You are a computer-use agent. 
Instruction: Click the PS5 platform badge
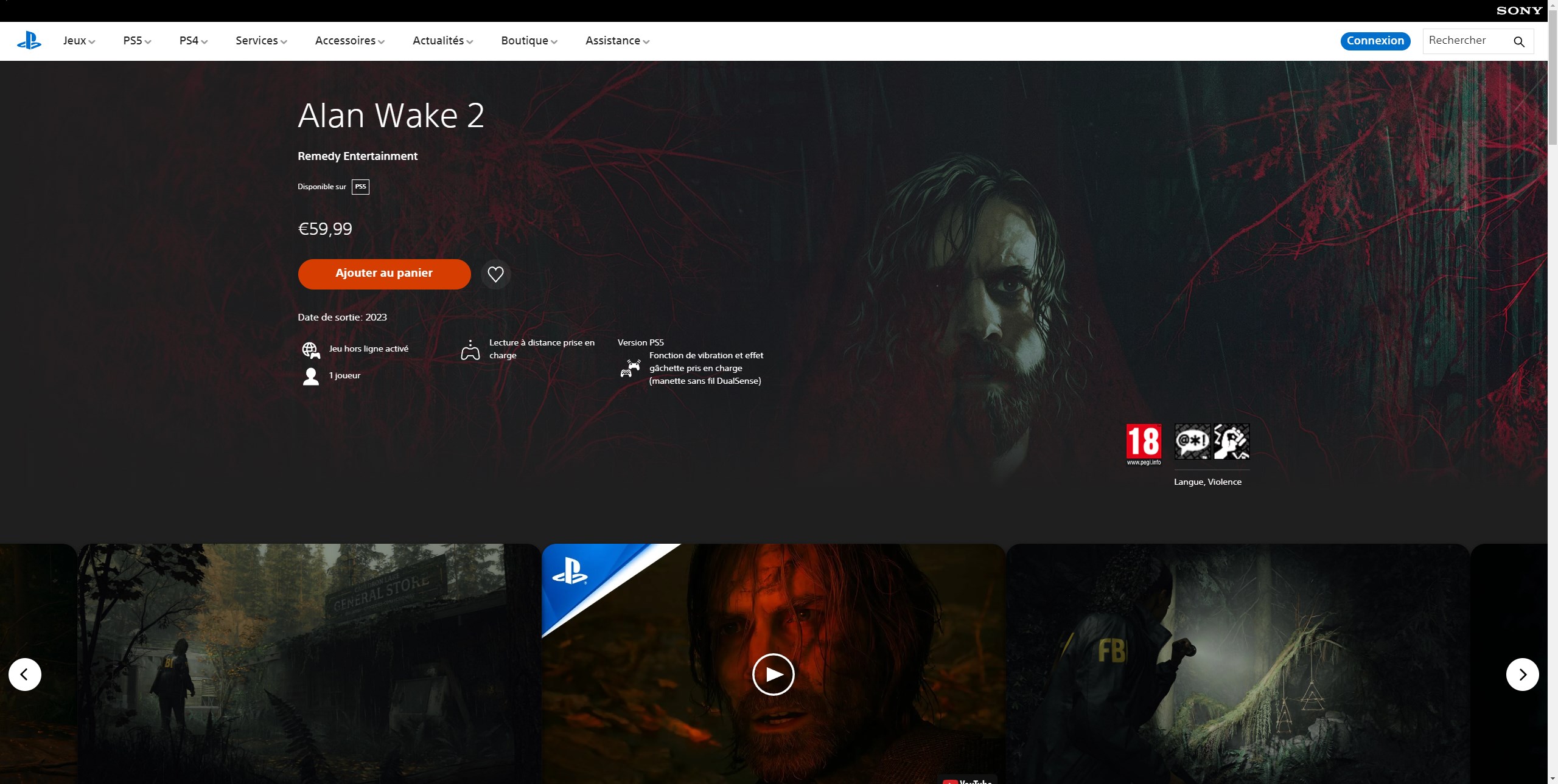click(360, 187)
